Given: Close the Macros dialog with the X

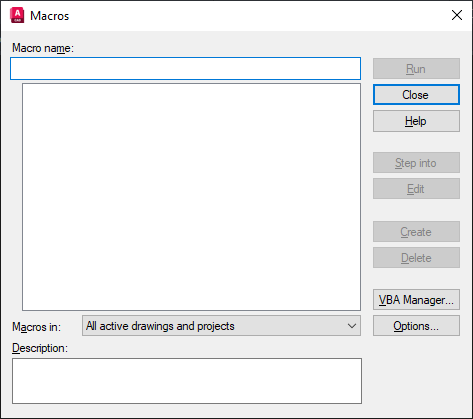Looking at the screenshot, I should [457, 15].
